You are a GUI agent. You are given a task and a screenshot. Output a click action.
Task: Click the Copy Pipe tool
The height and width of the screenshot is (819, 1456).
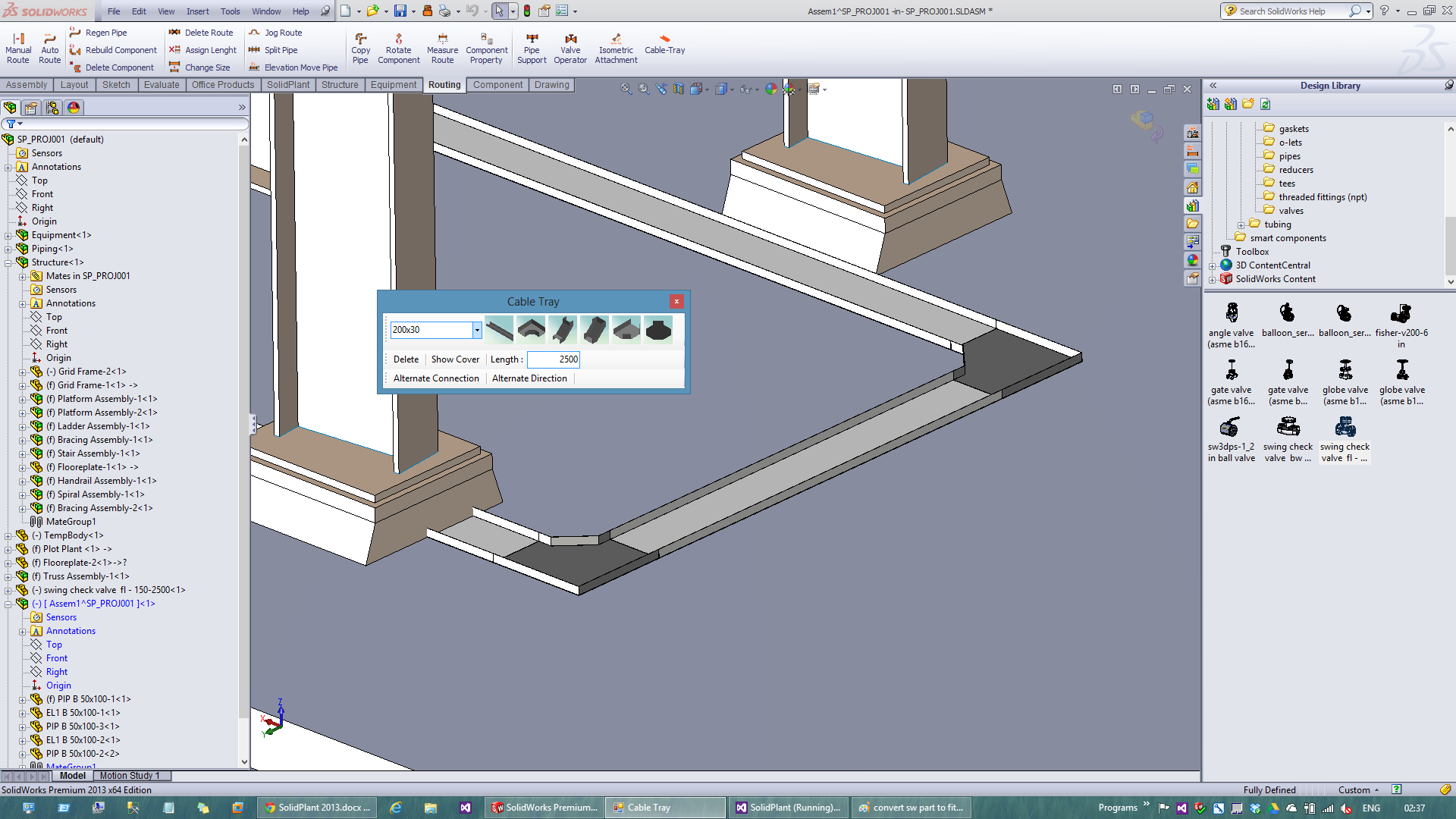click(360, 49)
